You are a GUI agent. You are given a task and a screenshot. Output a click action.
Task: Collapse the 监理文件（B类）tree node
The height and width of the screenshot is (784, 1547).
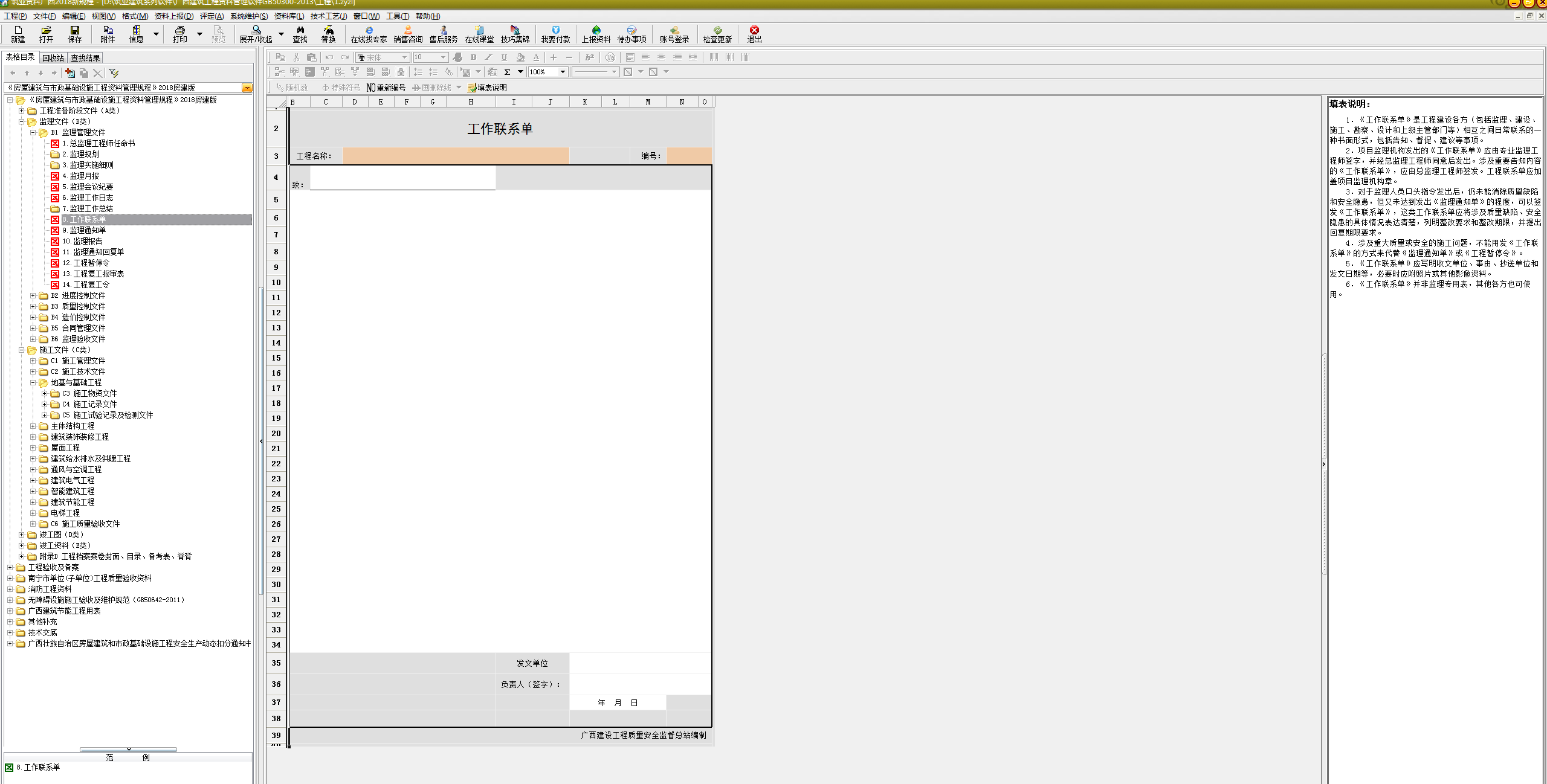click(21, 121)
